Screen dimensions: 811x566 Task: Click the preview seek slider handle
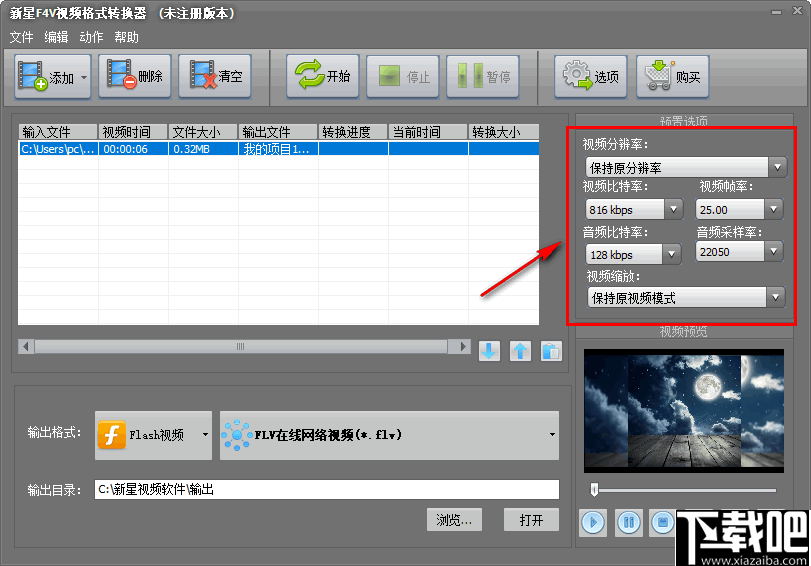coord(594,489)
